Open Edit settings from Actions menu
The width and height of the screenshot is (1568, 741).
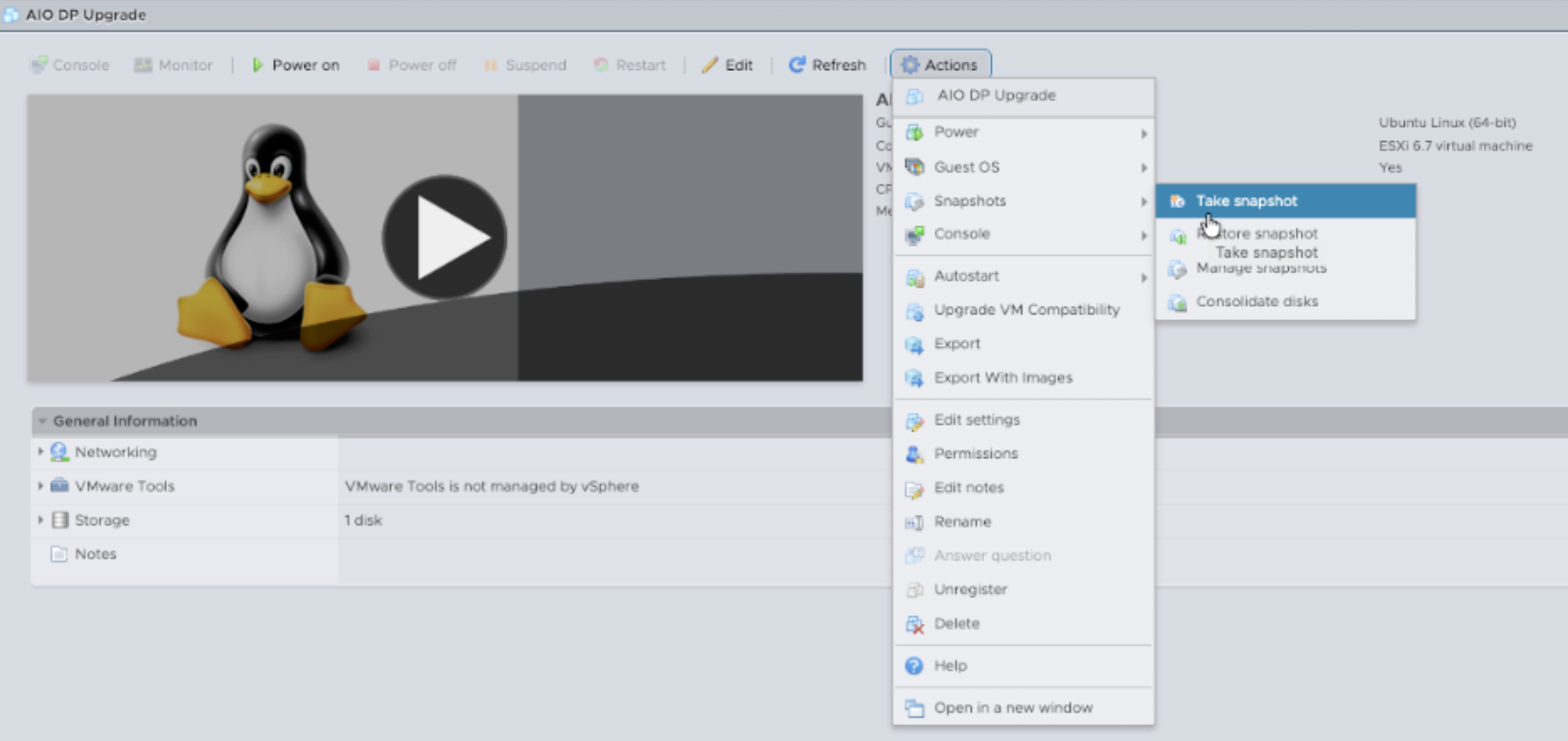click(1024, 420)
